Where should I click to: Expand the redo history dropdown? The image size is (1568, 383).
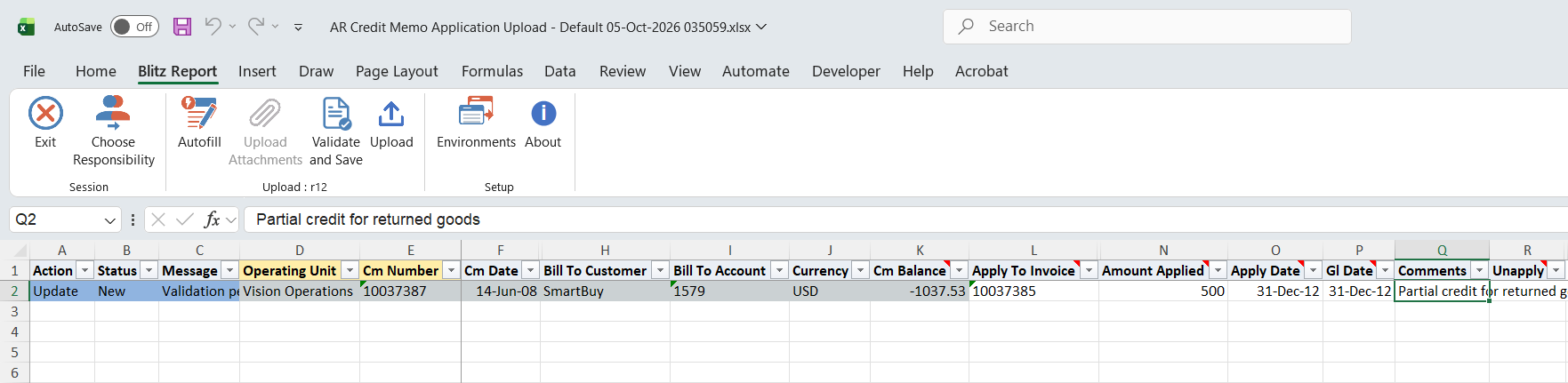(x=276, y=27)
